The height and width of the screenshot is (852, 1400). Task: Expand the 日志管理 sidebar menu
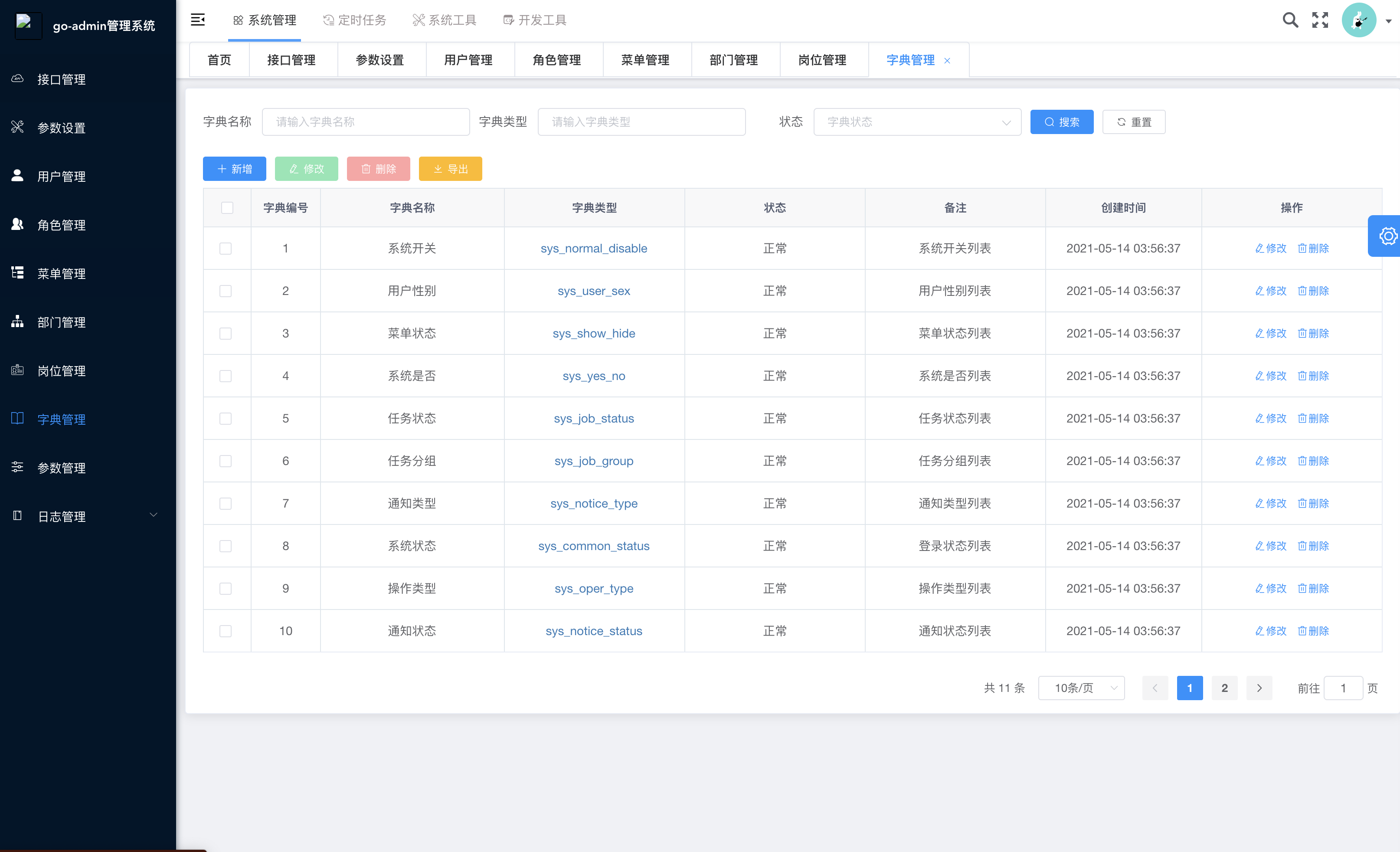point(62,516)
